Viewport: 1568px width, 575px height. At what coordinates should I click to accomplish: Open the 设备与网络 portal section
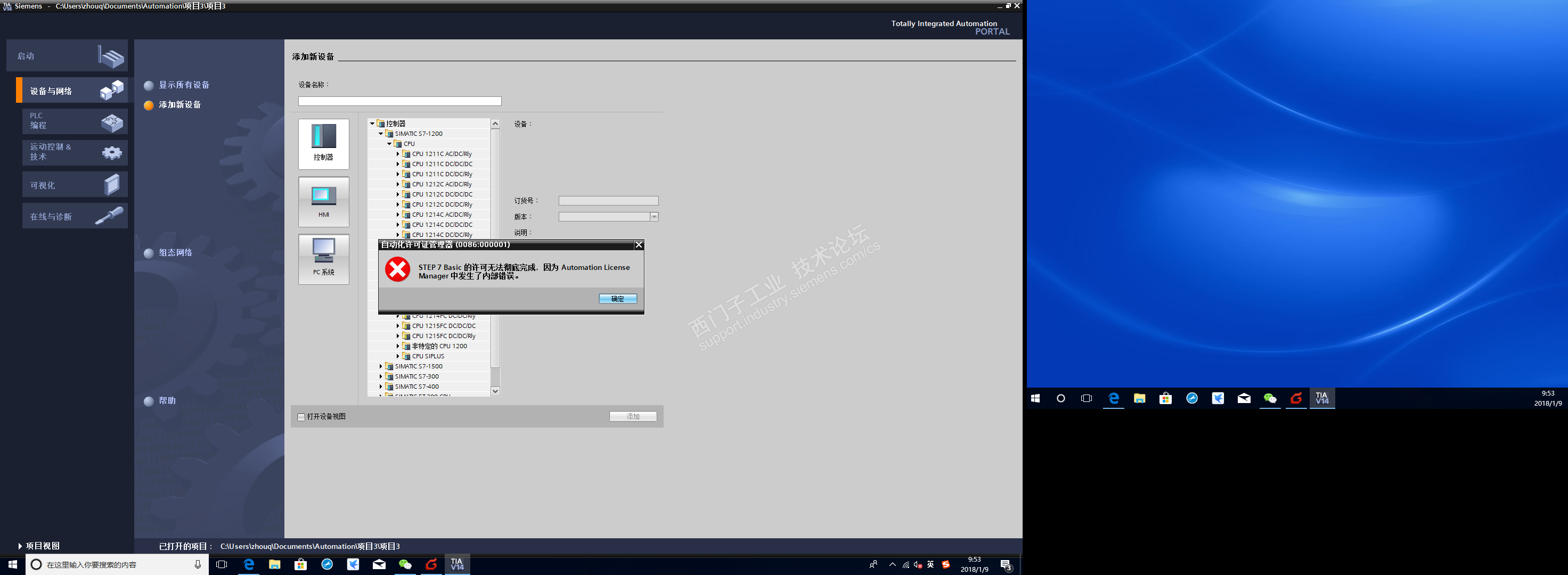click(x=73, y=91)
